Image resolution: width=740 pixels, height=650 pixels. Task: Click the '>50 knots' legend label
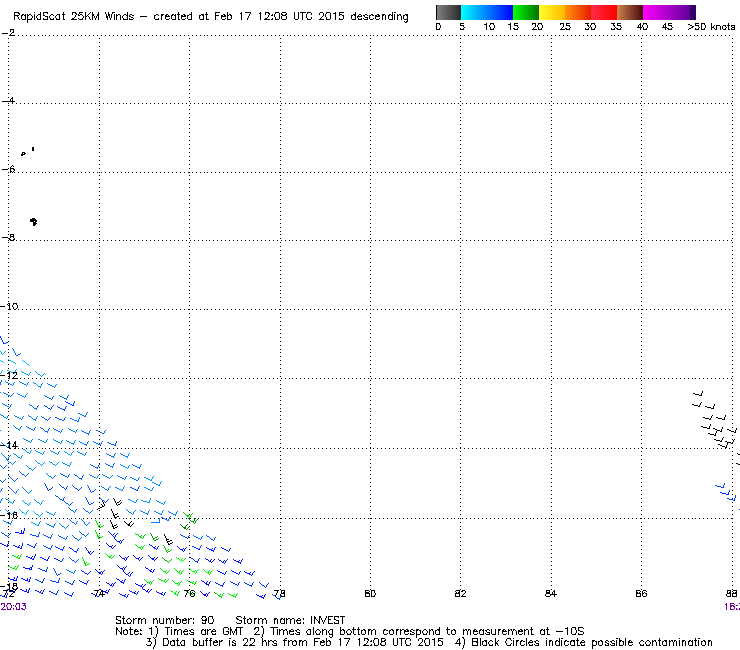point(711,27)
